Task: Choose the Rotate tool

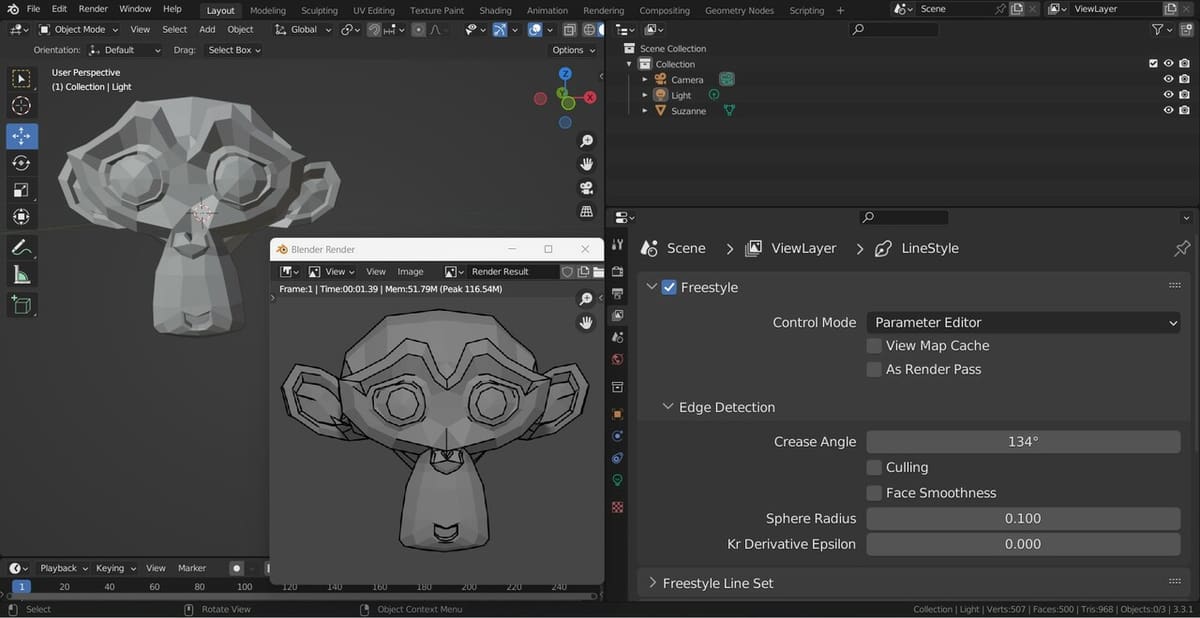Action: click(x=21, y=163)
